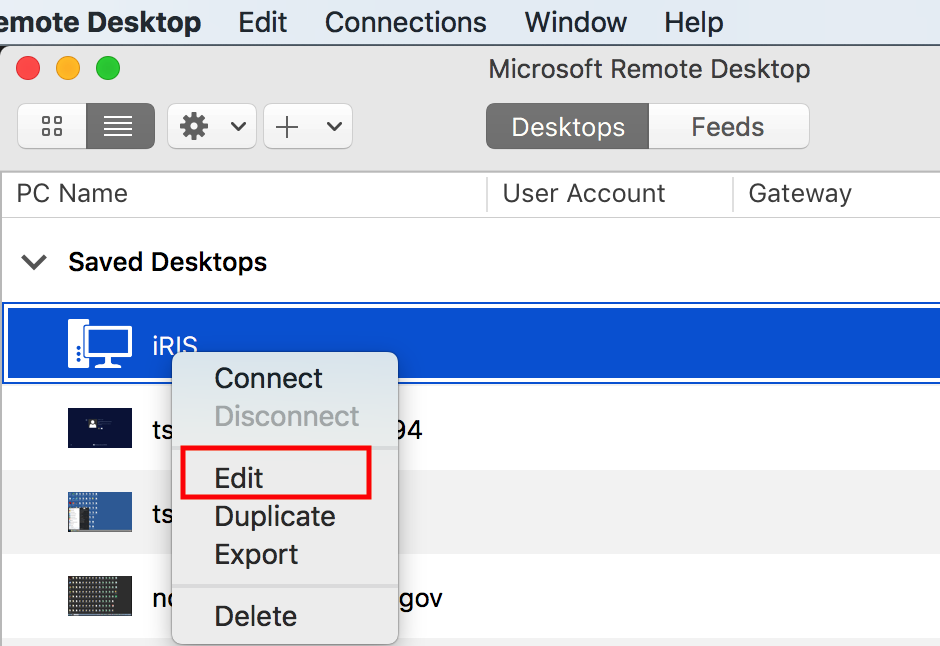Open the gear settings button
This screenshot has width=940, height=646.
tap(194, 126)
